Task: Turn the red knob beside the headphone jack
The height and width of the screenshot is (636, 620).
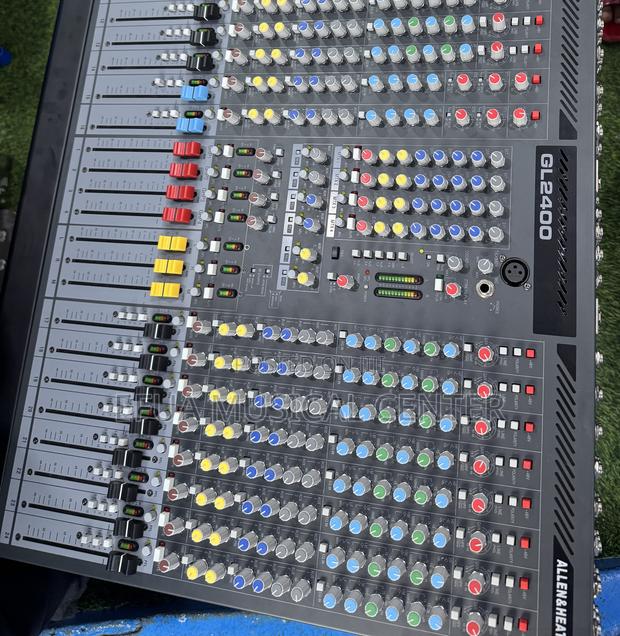Action: [x=453, y=290]
